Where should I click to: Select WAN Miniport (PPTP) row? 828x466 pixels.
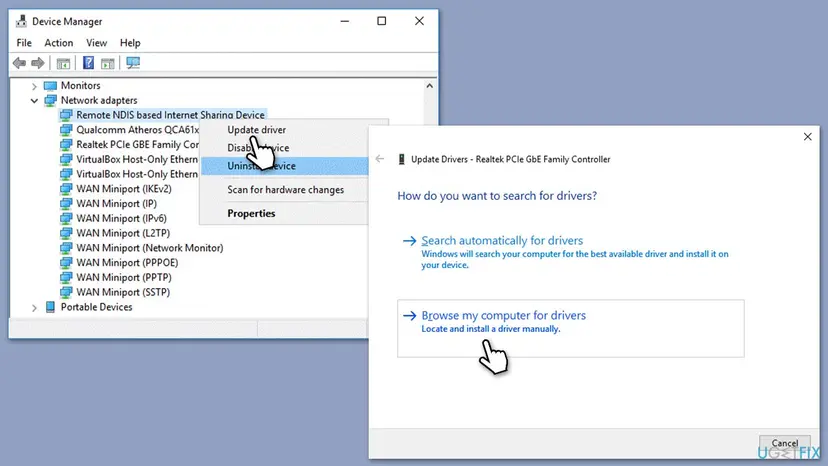[124, 278]
